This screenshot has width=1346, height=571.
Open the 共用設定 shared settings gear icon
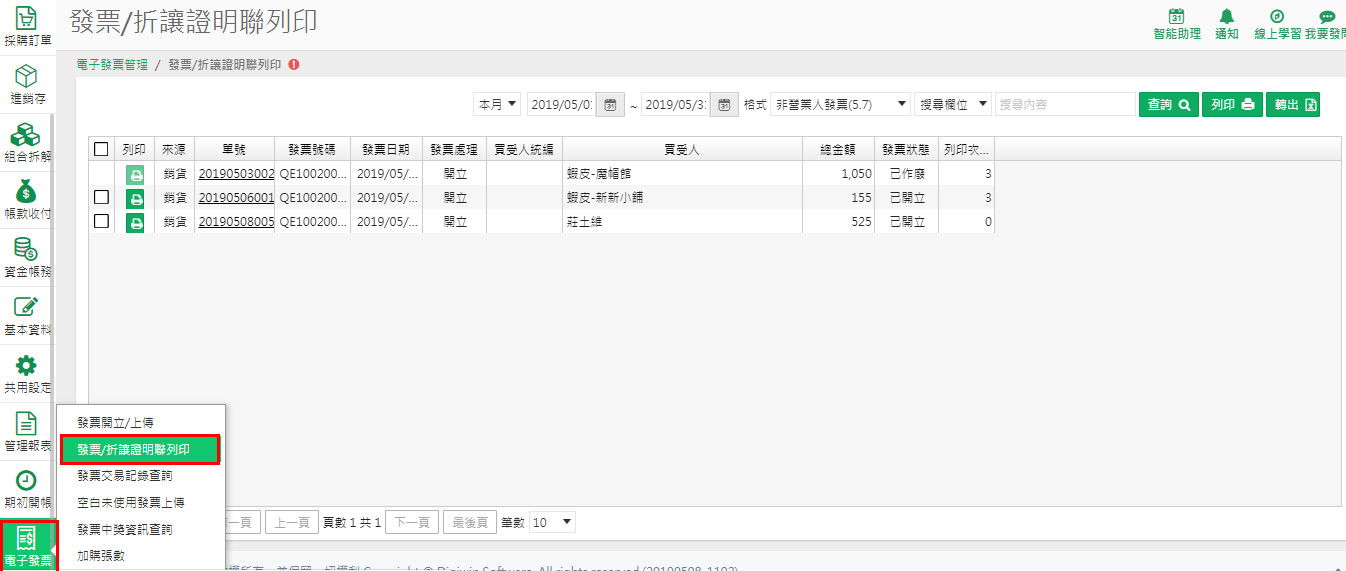tap(26, 373)
